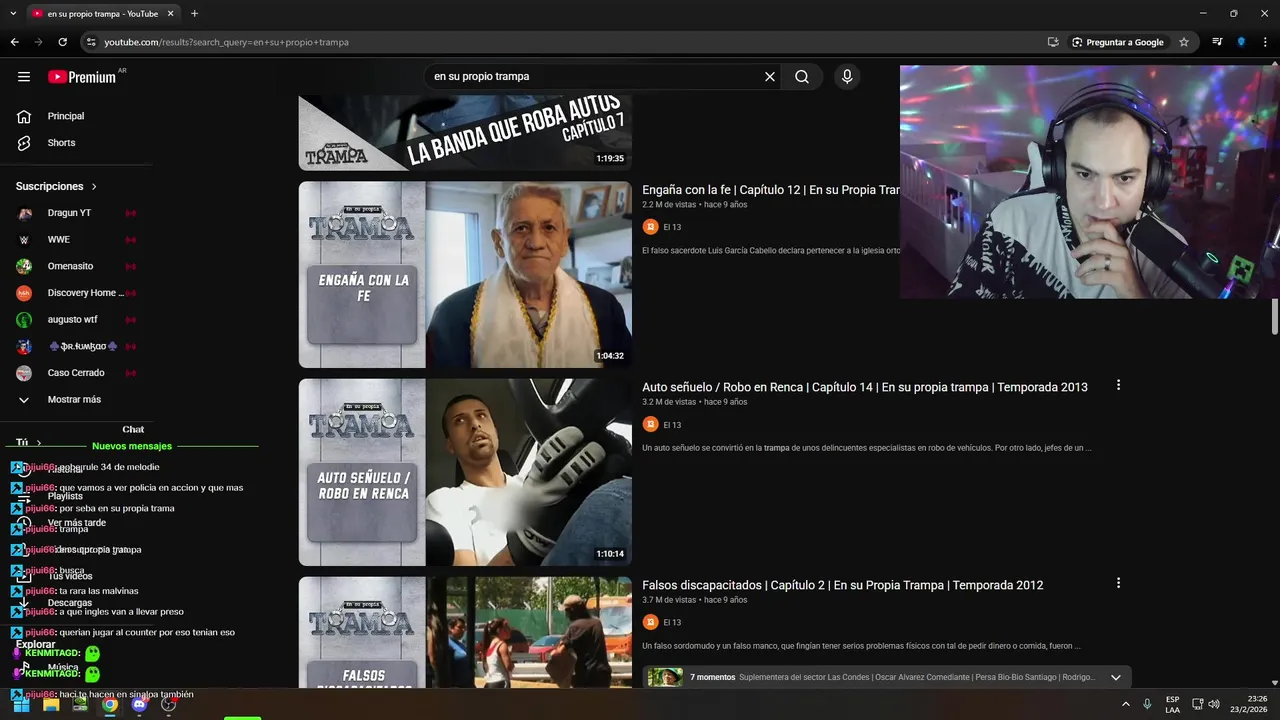Open Ver más tarde in sidebar
The width and height of the screenshot is (1280, 720).
coord(76,523)
